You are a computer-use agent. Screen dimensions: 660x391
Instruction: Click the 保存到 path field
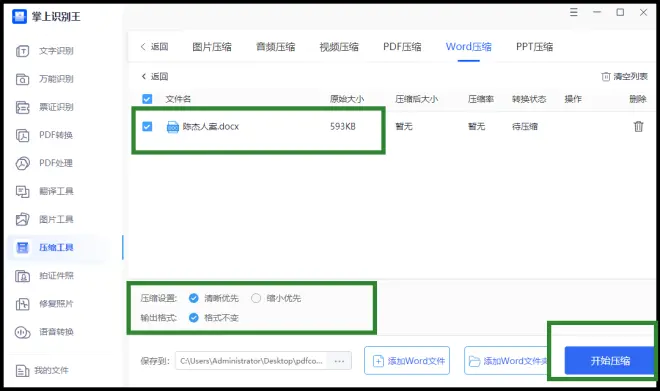(252, 361)
